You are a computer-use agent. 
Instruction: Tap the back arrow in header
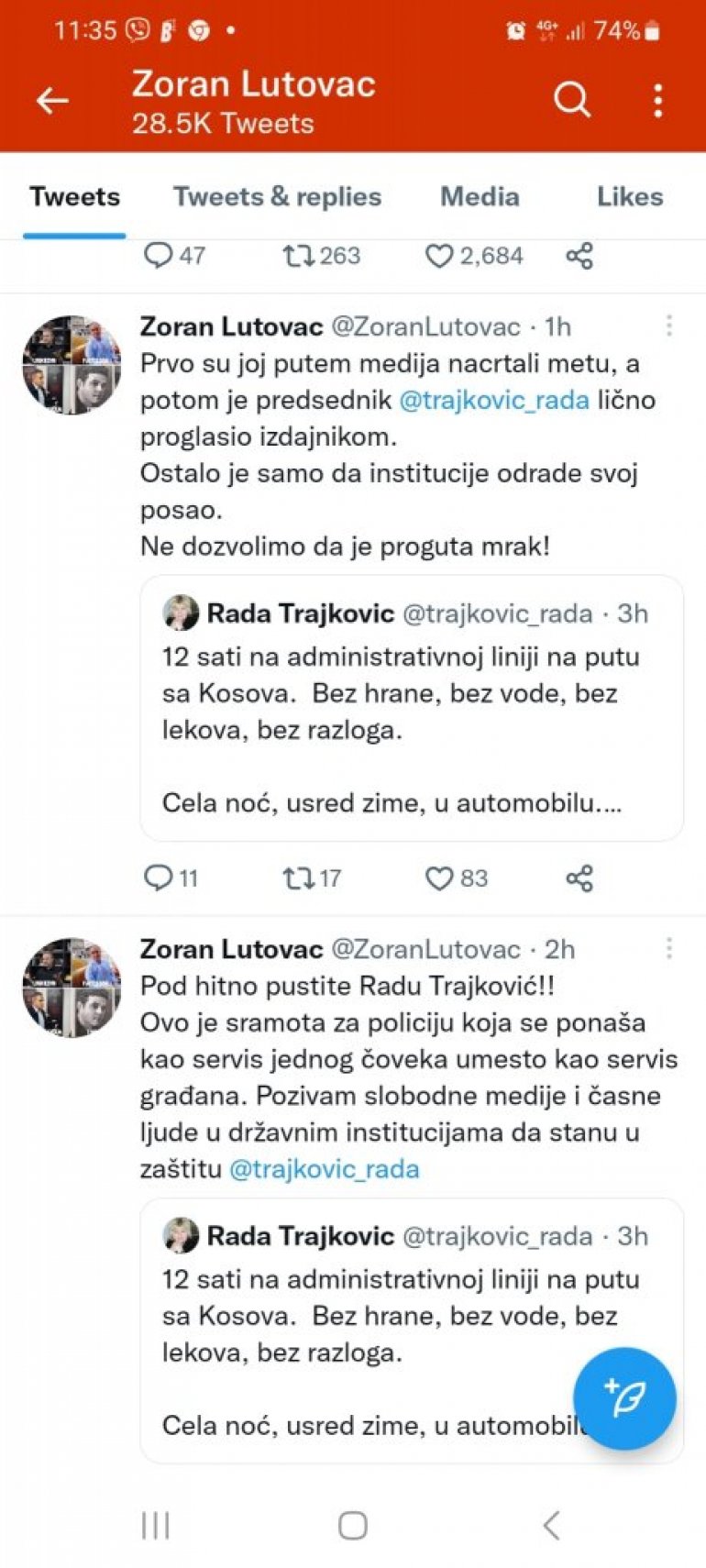pyautogui.click(x=52, y=101)
